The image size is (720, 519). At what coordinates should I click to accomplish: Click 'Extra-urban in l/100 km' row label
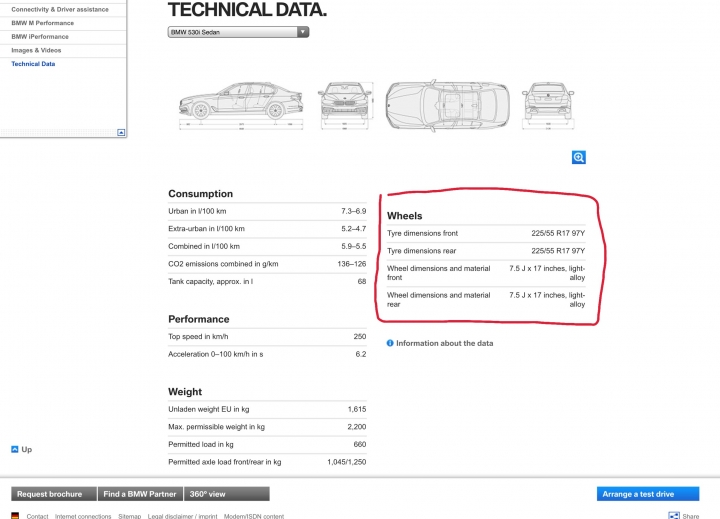(x=206, y=229)
